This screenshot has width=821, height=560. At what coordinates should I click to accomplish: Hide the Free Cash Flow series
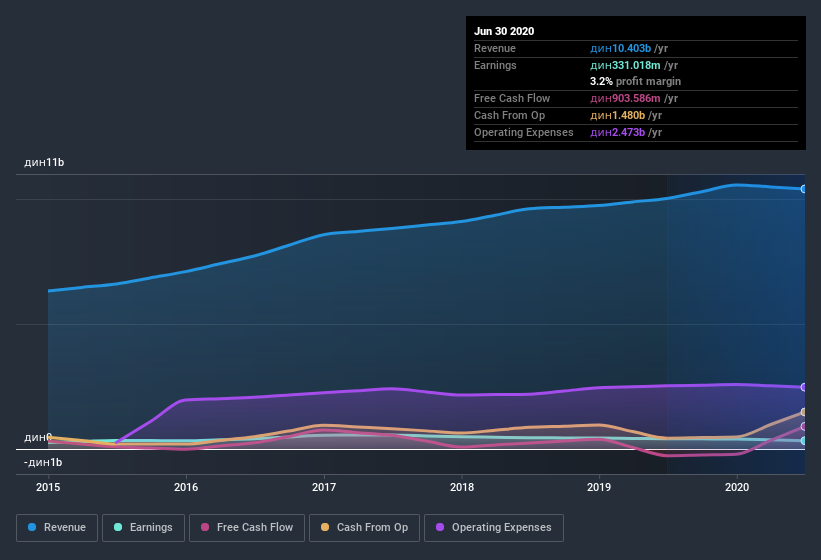249,527
